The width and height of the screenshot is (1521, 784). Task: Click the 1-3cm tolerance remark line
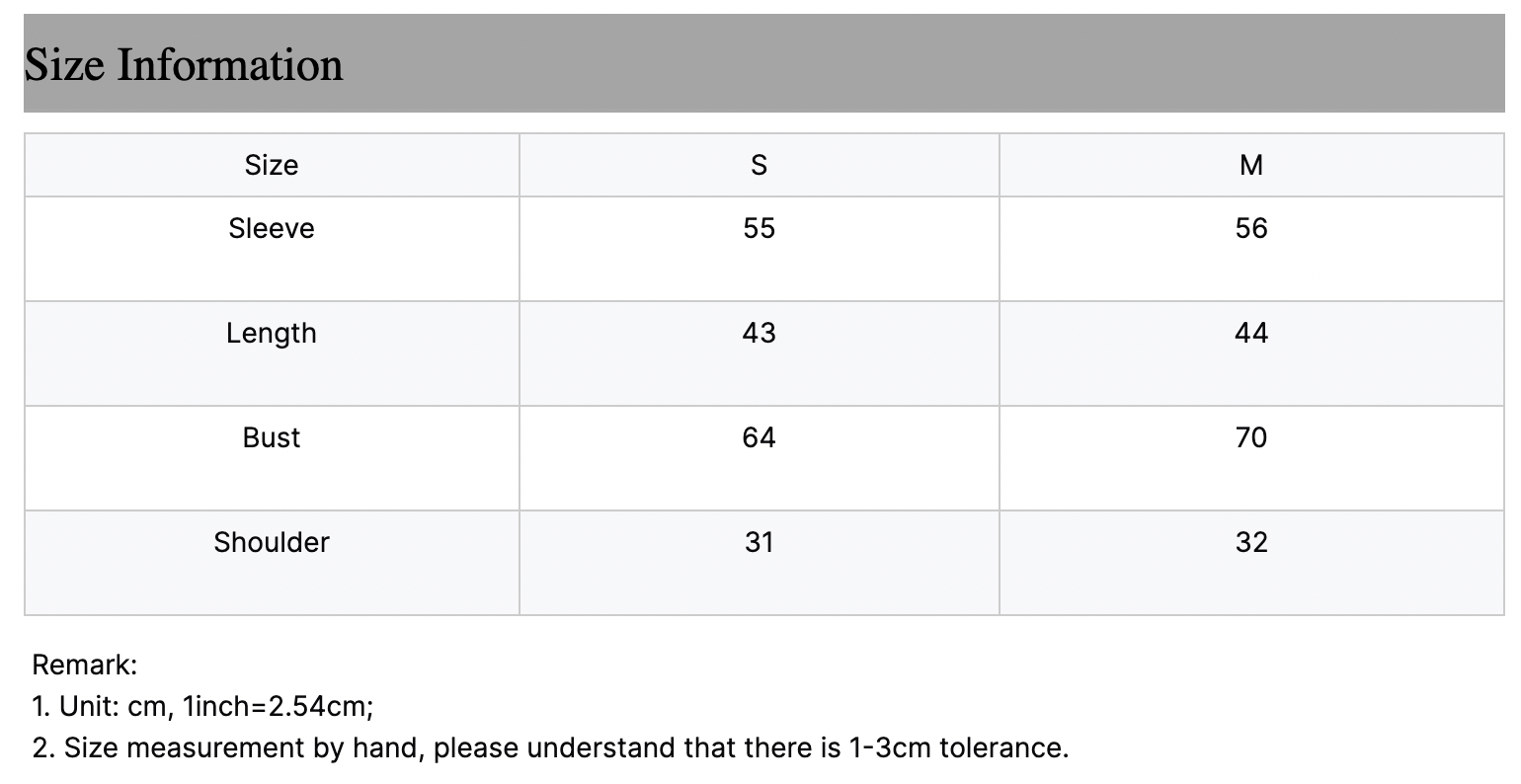[550, 747]
